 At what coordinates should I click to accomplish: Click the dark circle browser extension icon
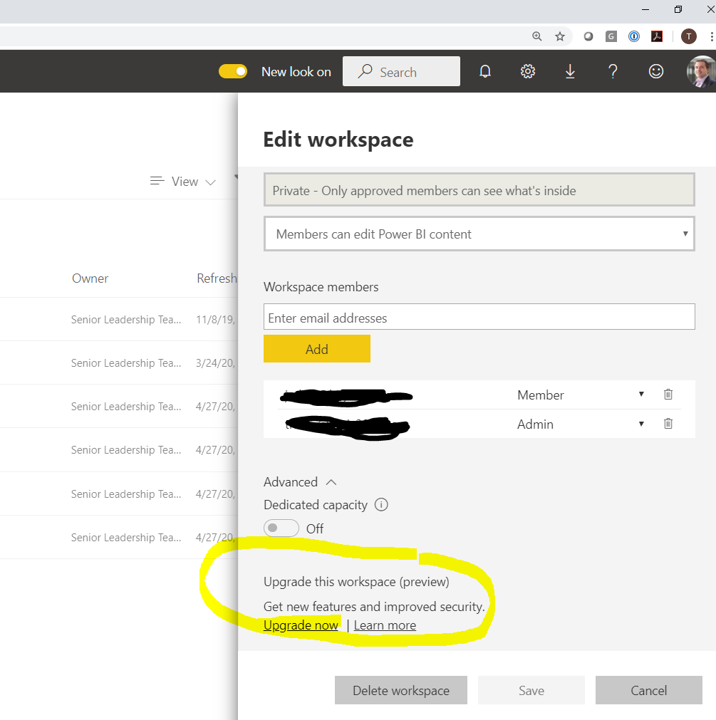point(588,36)
